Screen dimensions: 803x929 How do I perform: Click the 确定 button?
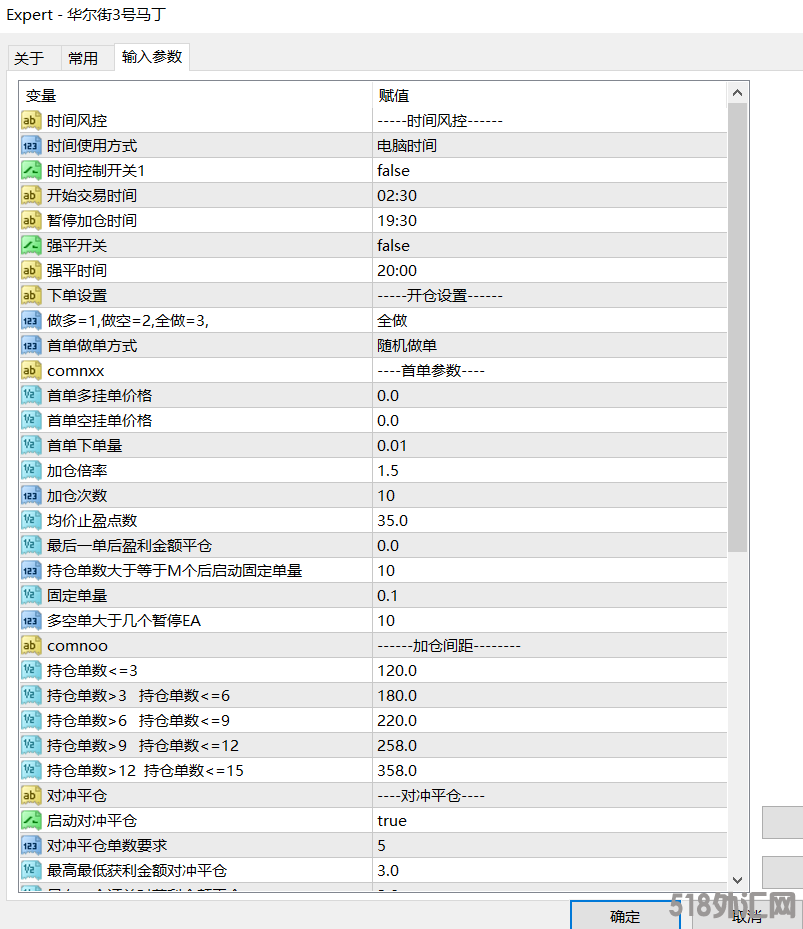point(625,916)
